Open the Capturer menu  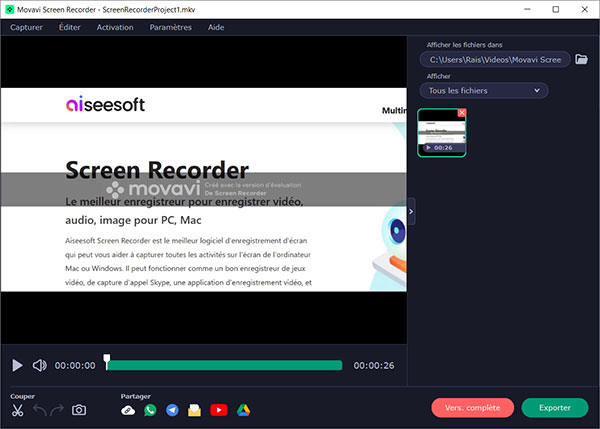[26, 28]
